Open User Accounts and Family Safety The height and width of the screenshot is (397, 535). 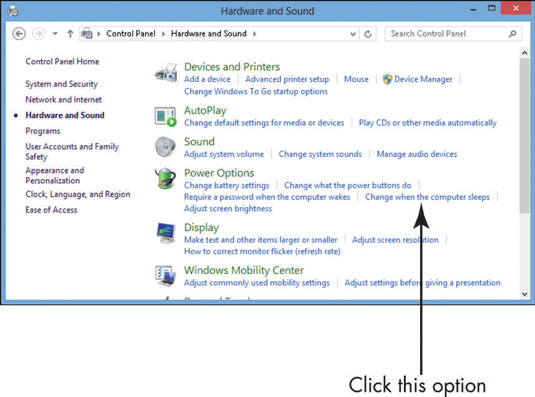coord(72,151)
